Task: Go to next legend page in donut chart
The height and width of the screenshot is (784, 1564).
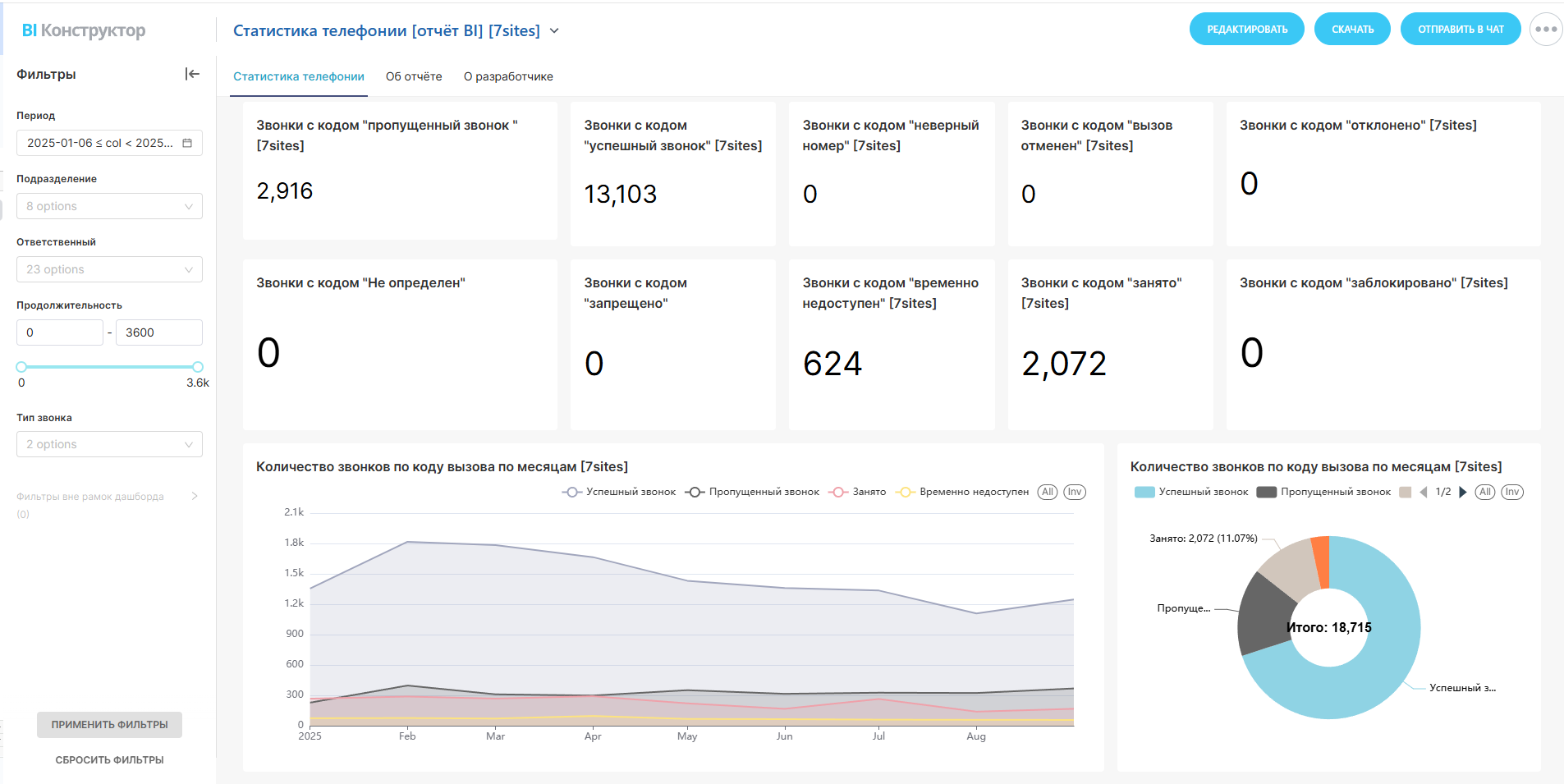Action: pyautogui.click(x=1462, y=493)
